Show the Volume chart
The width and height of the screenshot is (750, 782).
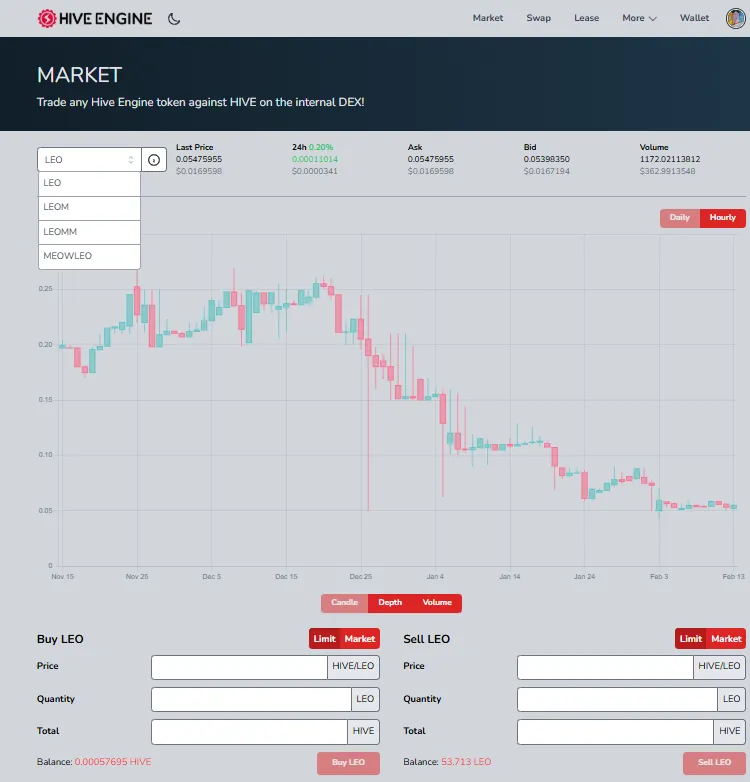437,603
